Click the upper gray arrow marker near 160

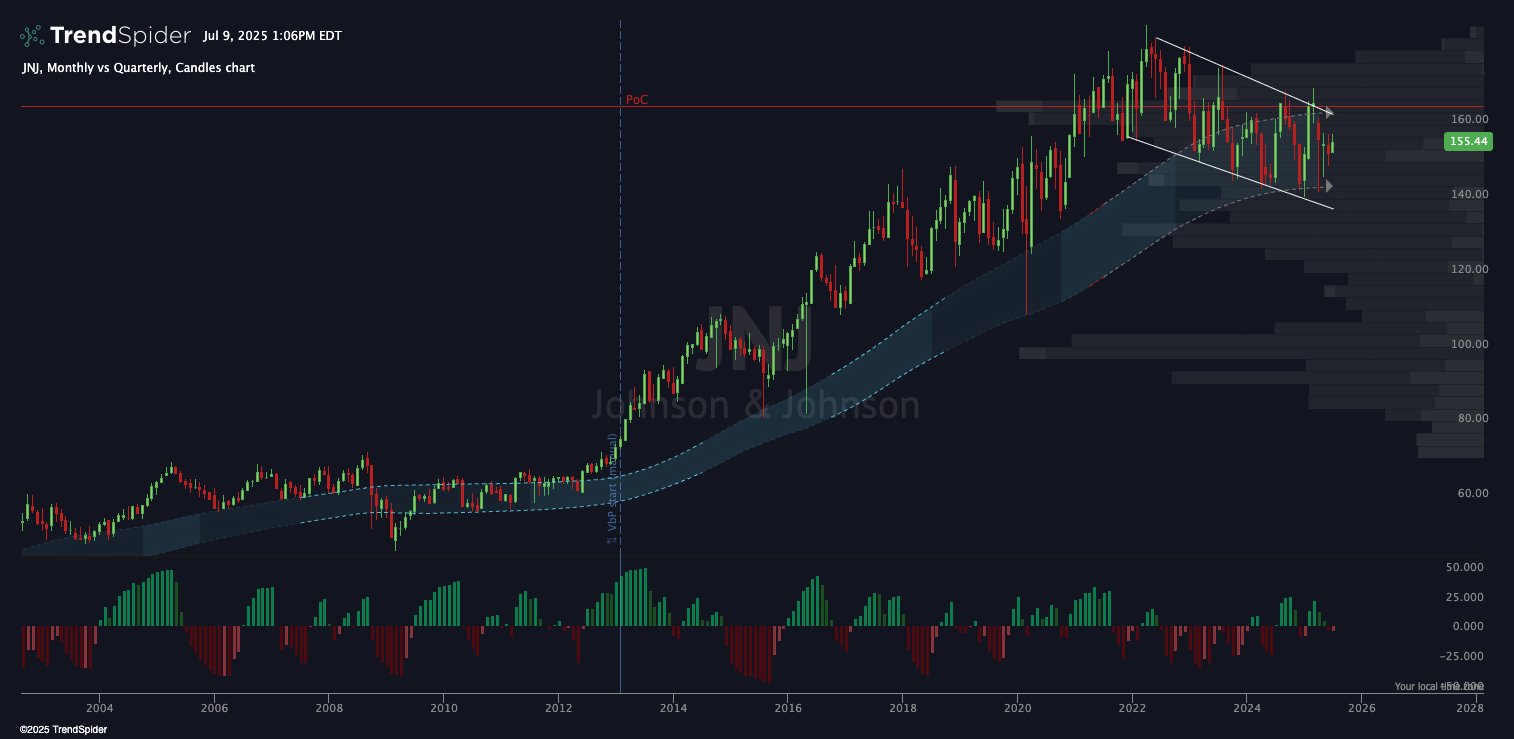1328,112
